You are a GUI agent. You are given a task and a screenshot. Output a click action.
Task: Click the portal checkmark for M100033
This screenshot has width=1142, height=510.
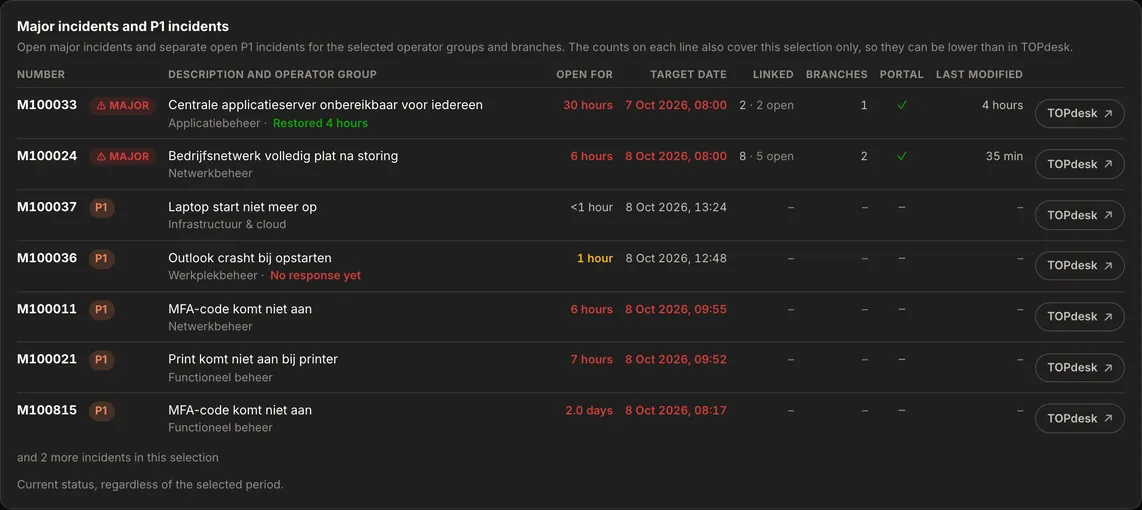902,105
